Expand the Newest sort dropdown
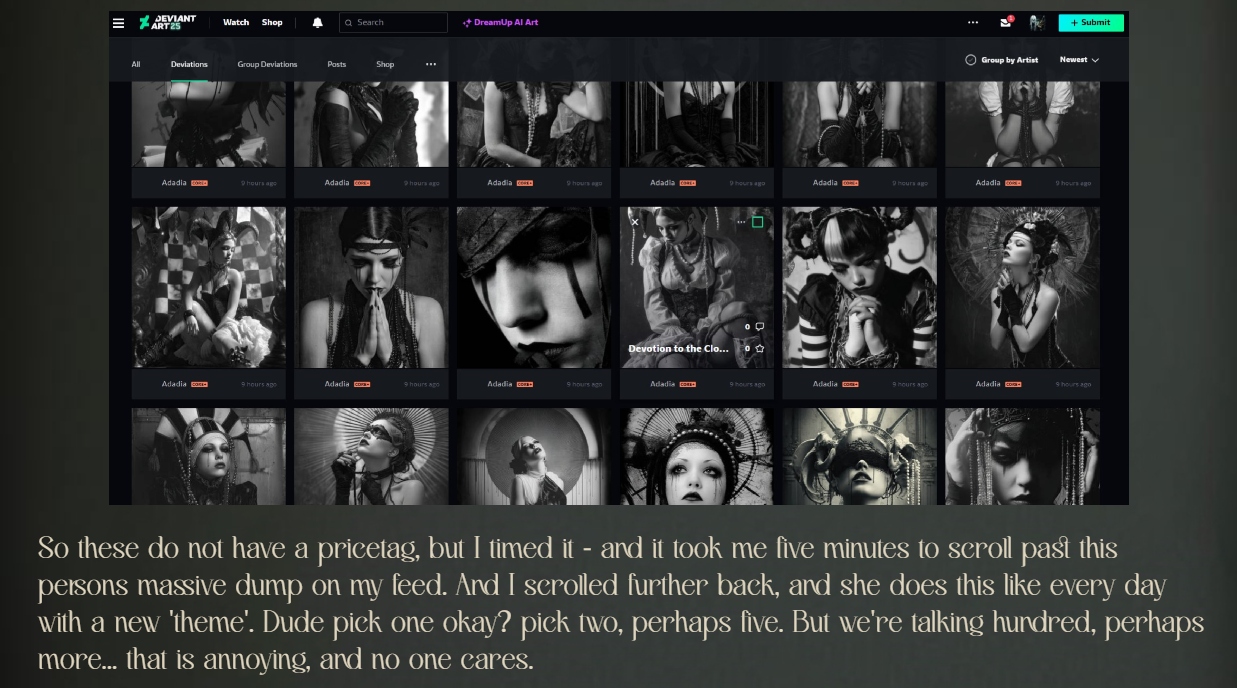Viewport: 1237px width, 688px height. coord(1079,60)
